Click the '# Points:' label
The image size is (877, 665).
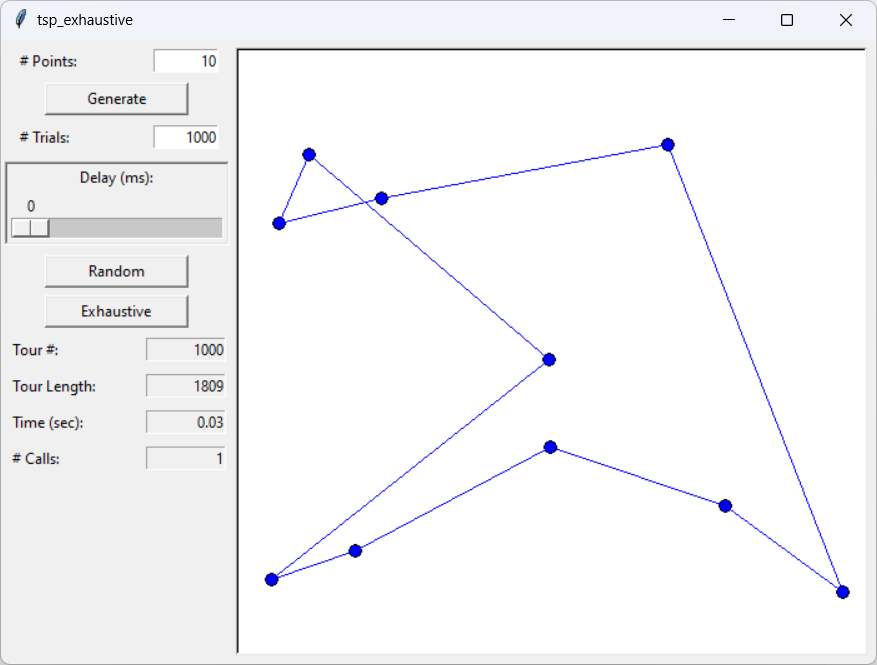48,61
